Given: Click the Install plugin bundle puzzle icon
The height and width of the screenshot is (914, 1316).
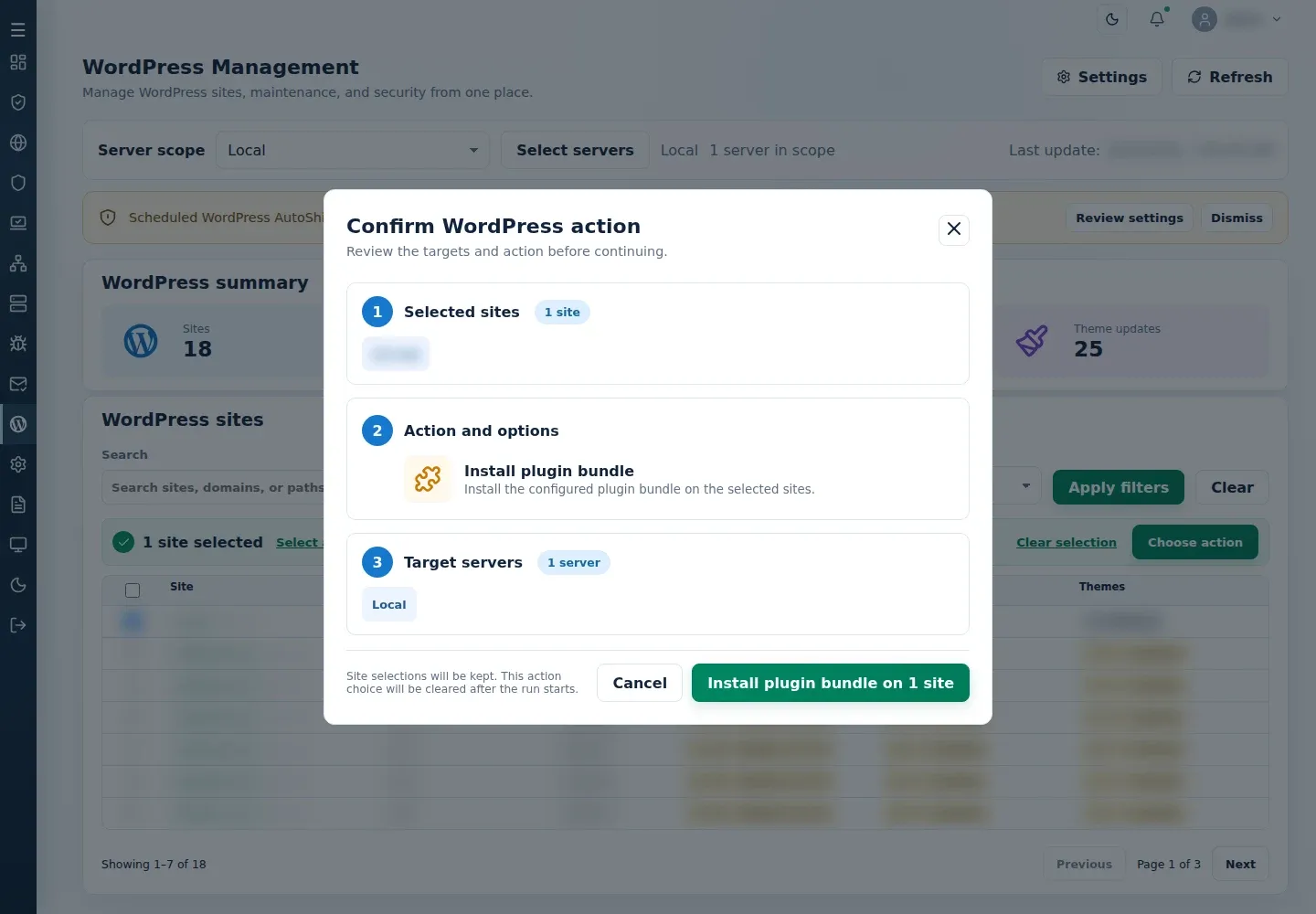Looking at the screenshot, I should coord(428,479).
